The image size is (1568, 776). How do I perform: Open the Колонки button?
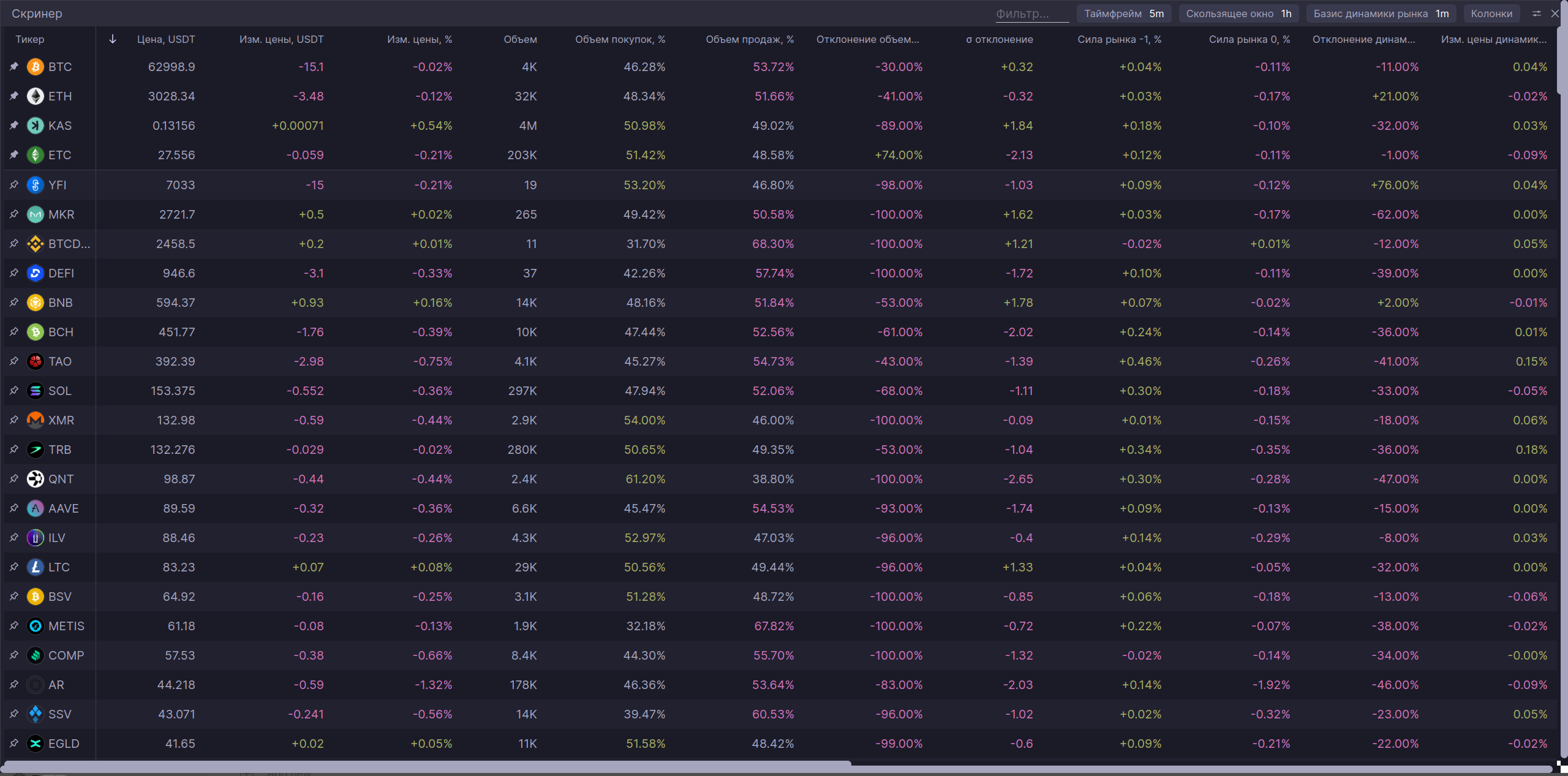click(1491, 13)
